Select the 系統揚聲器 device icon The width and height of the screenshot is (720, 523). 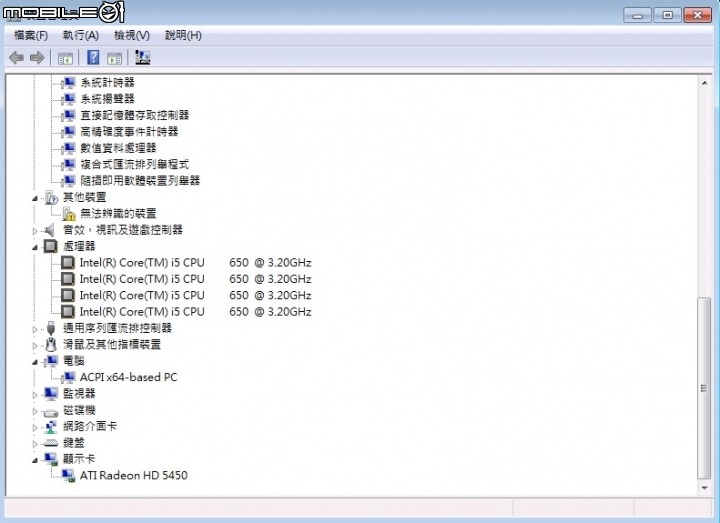coord(69,99)
